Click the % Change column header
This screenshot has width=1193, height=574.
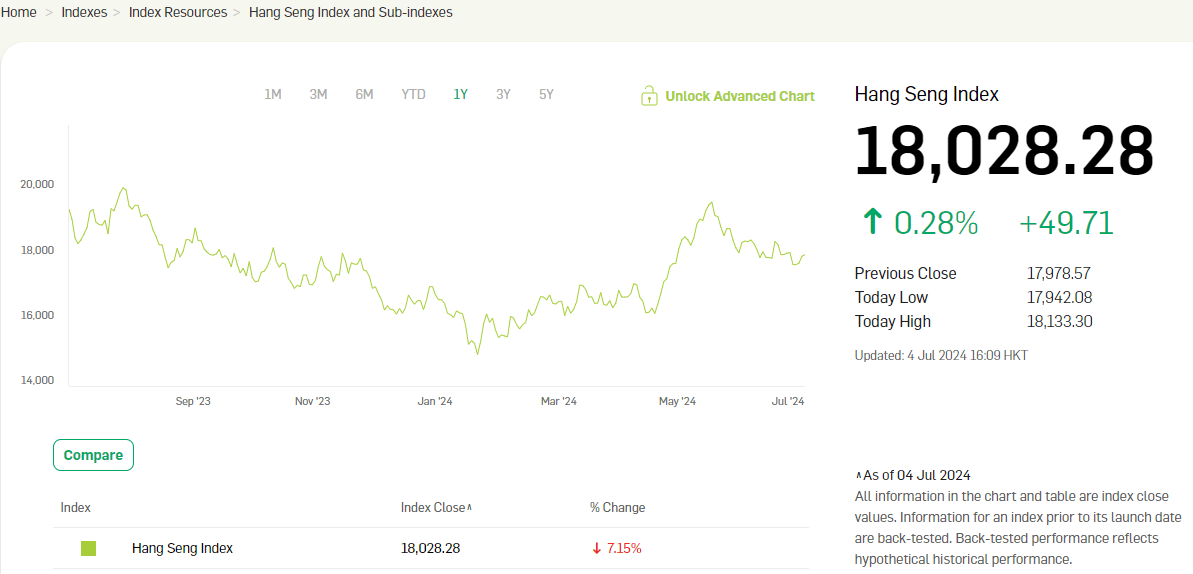(617, 507)
